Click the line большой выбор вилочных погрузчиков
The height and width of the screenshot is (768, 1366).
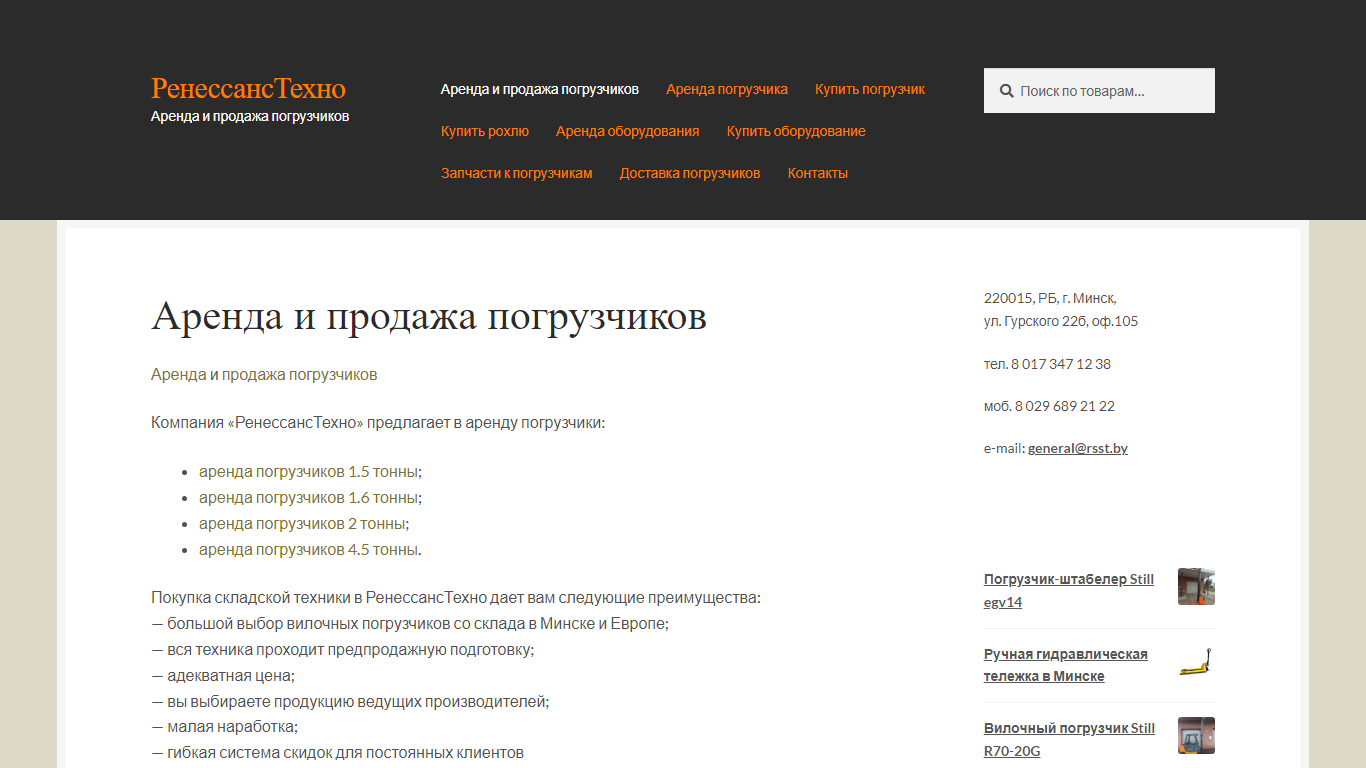tap(410, 623)
